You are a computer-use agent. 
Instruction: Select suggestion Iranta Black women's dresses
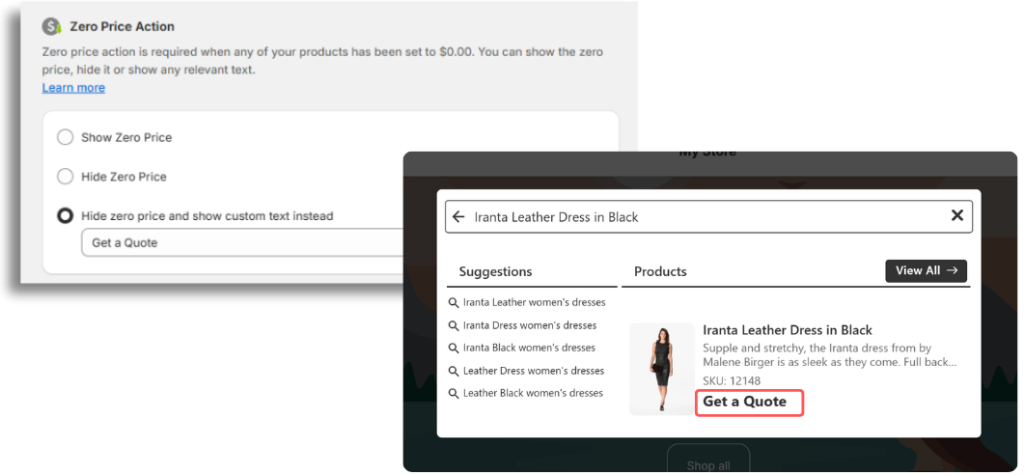(x=529, y=348)
